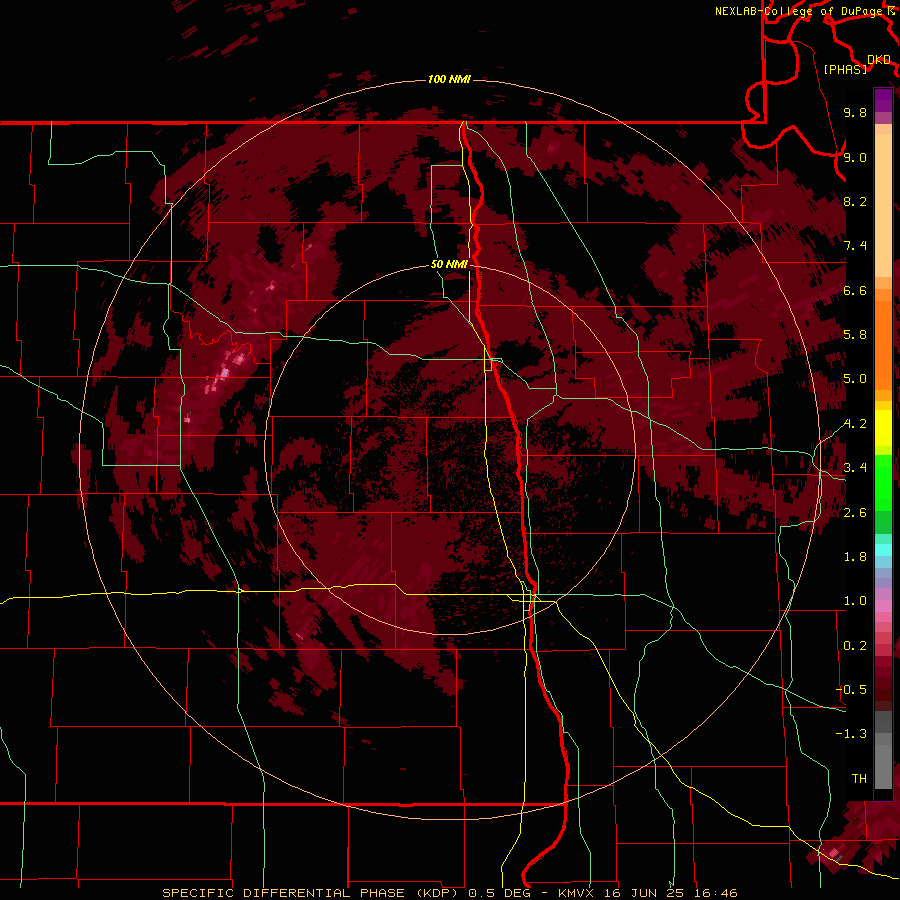Click the cyan band of the color bar
This screenshot has width=900, height=900.
pos(883,550)
